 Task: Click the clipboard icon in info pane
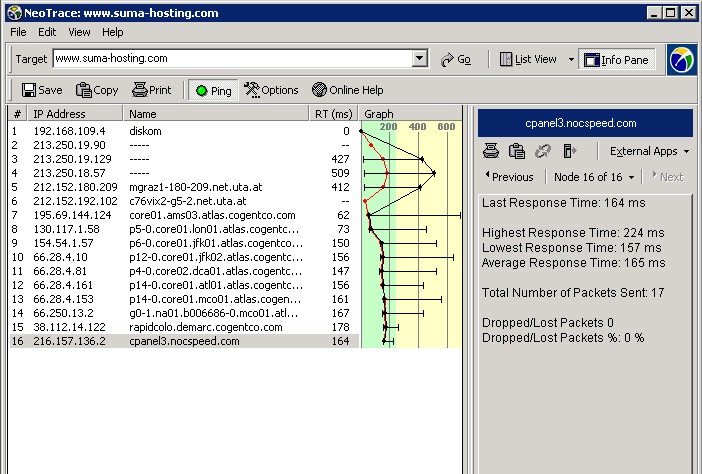517,151
